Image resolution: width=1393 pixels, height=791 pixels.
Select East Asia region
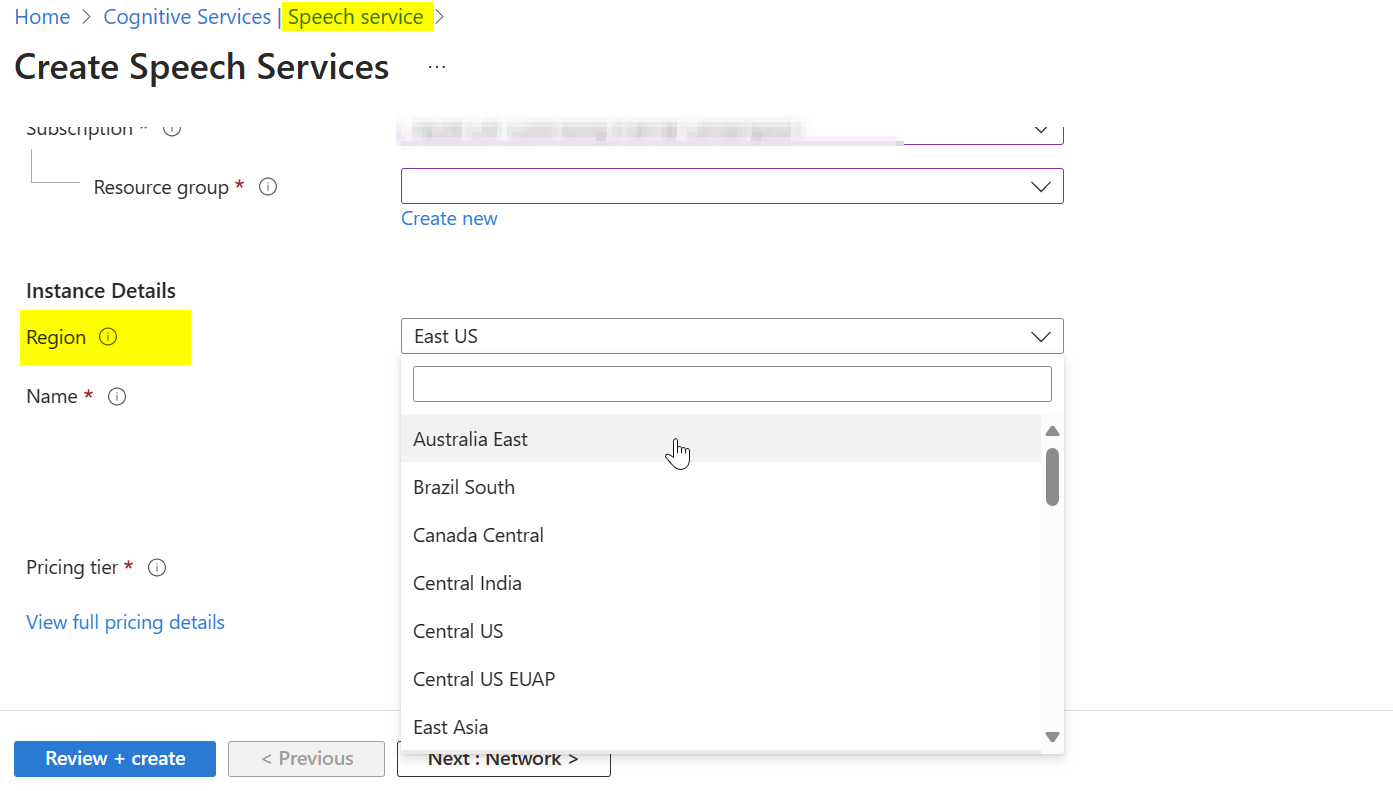[x=721, y=727]
